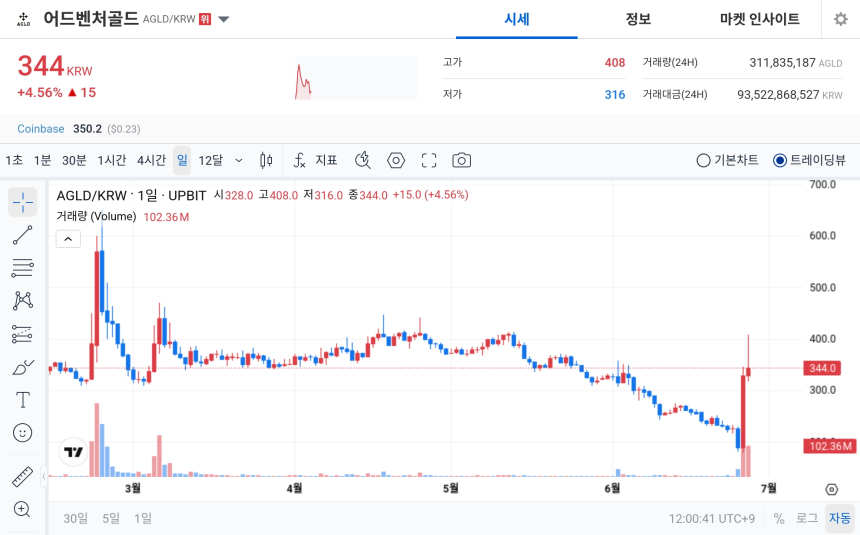This screenshot has height=535, width=860.
Task: Click the 102.36M volume axis label
Action: point(830,446)
